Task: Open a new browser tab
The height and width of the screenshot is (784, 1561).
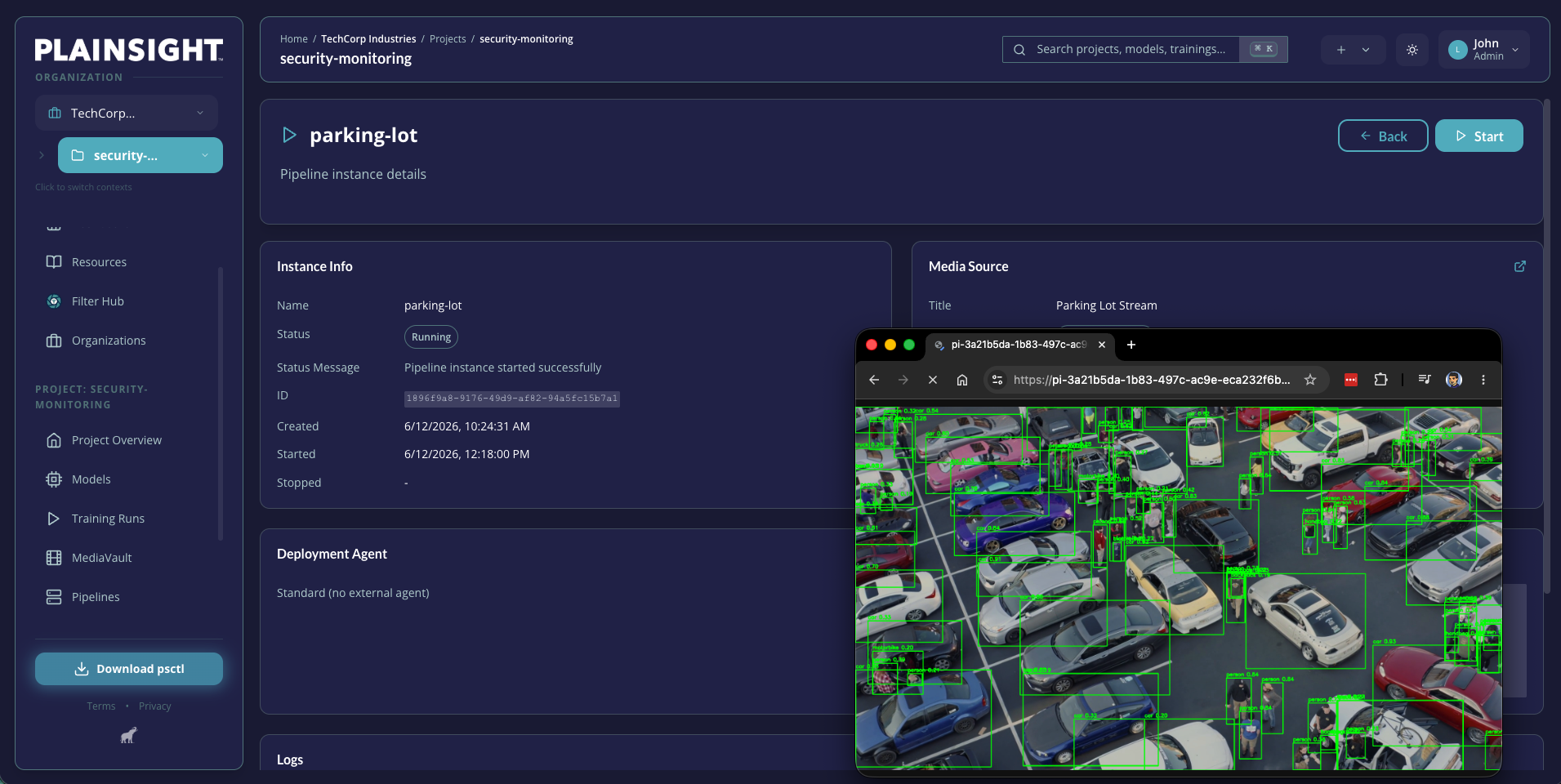Action: coord(1131,345)
